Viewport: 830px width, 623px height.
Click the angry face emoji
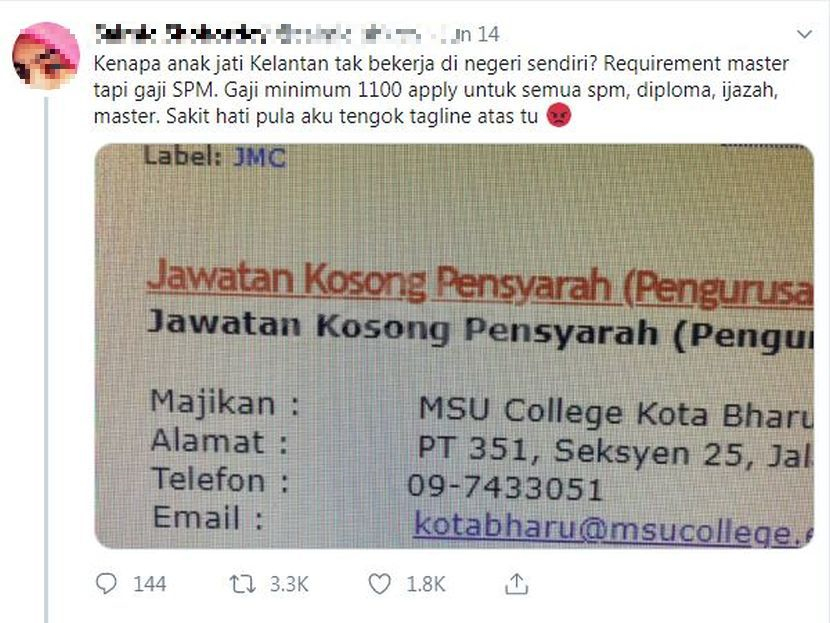click(x=558, y=115)
